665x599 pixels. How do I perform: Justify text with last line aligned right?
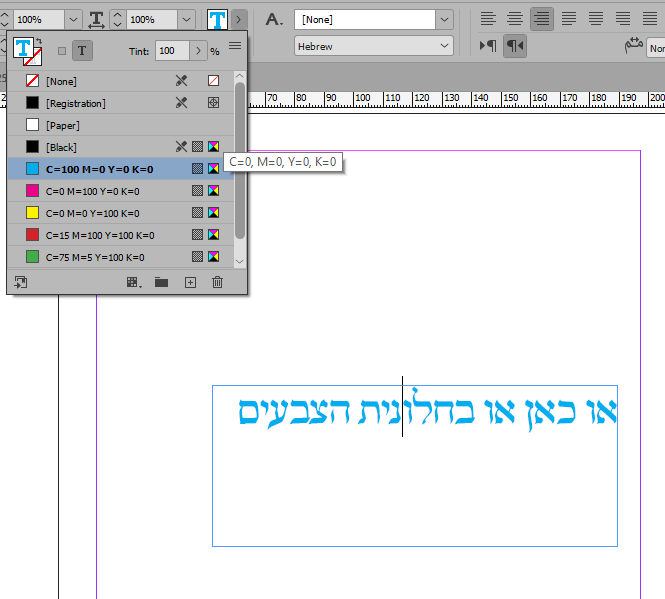click(x=623, y=19)
